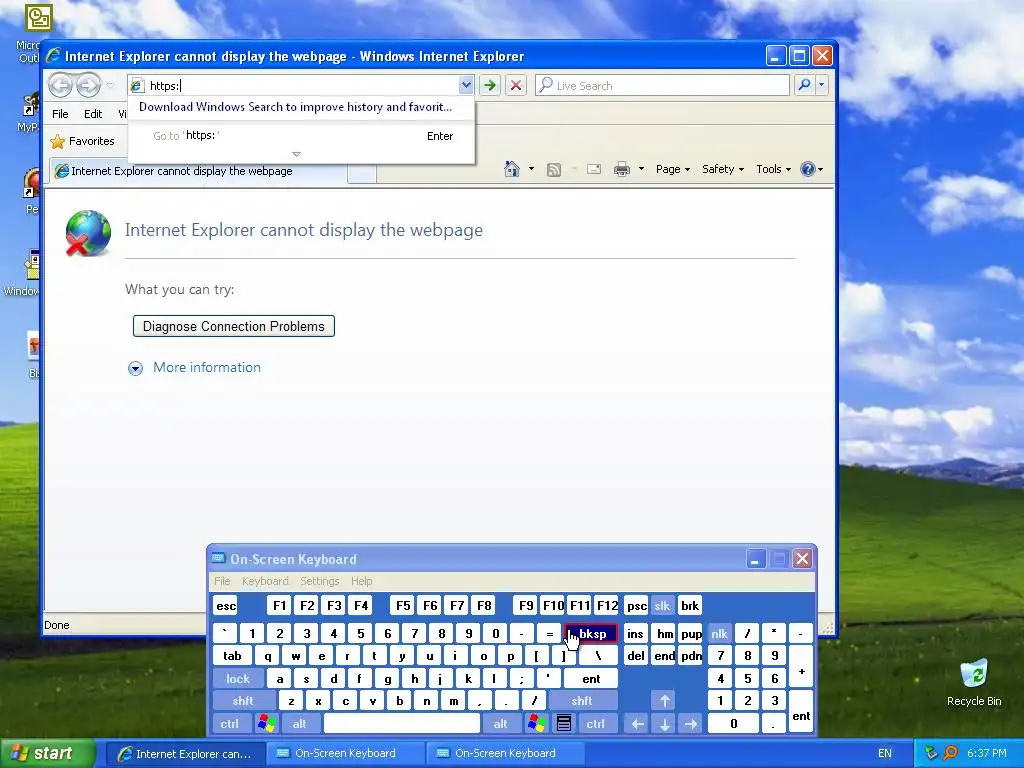Click the RSS feeds icon
Viewport: 1024px width, 768px height.
pos(554,170)
